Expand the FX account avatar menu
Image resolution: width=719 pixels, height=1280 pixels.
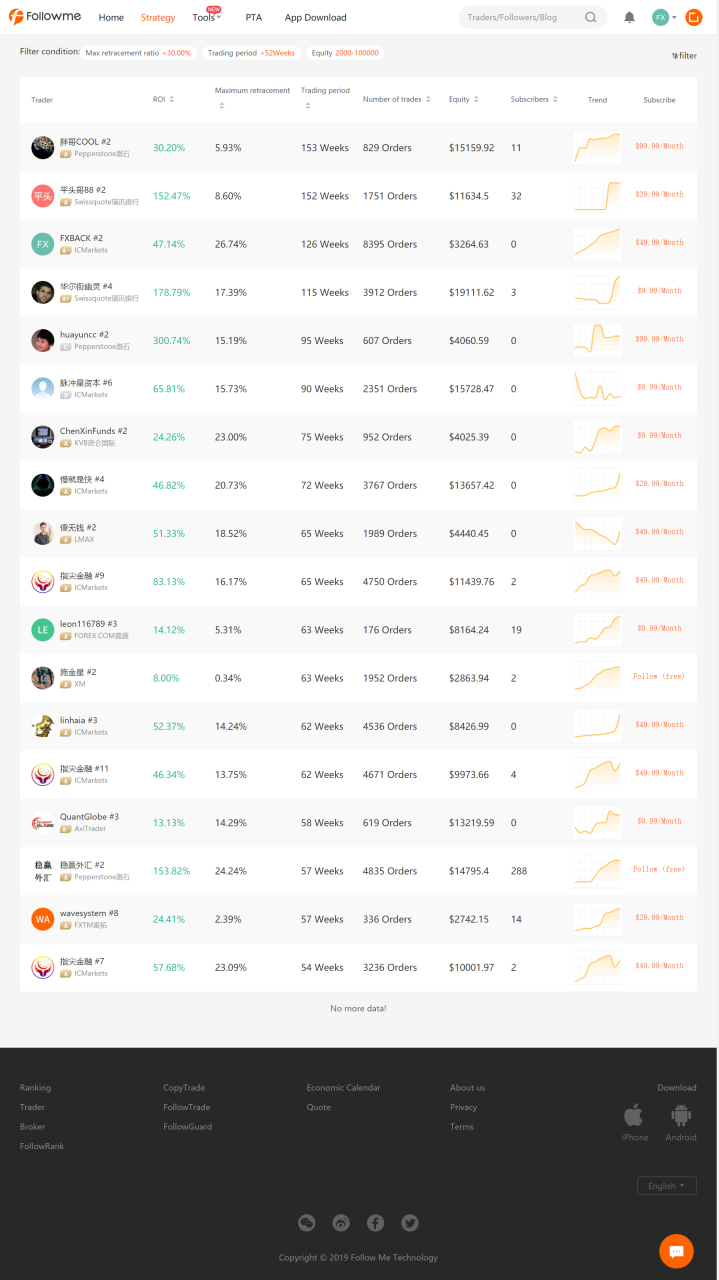664,17
